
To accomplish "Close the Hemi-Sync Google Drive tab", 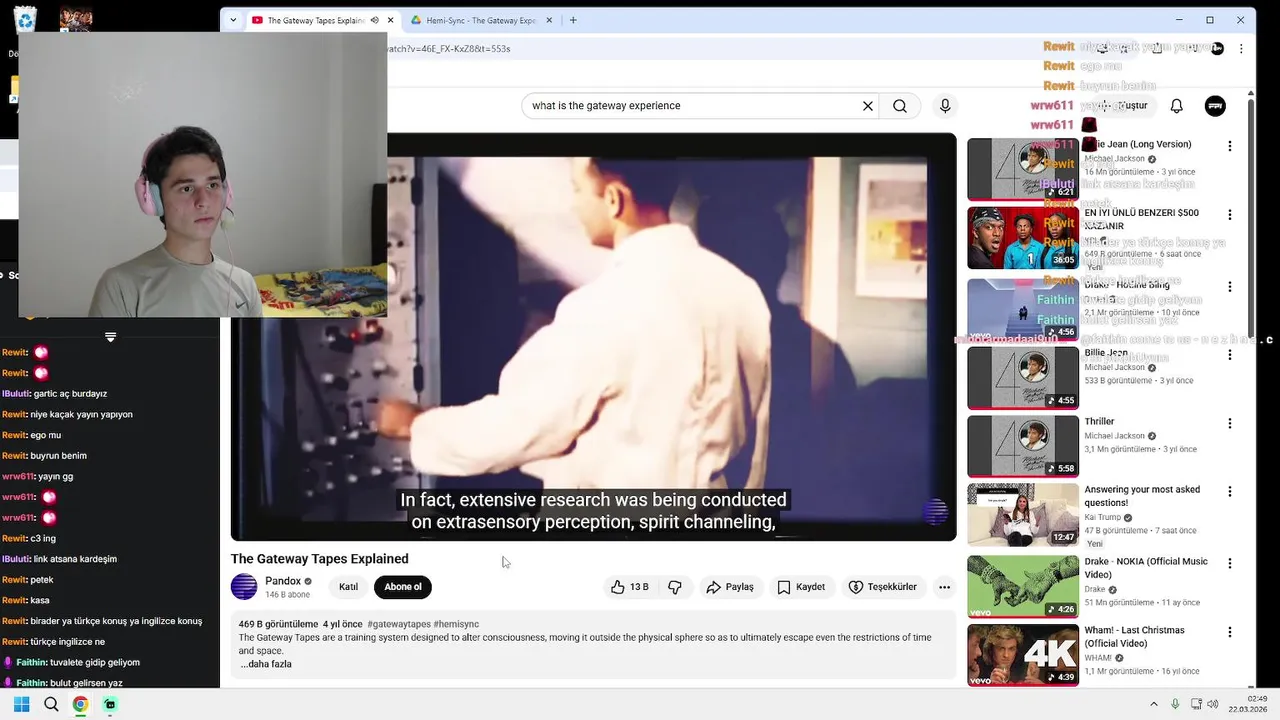I will pyautogui.click(x=549, y=20).
